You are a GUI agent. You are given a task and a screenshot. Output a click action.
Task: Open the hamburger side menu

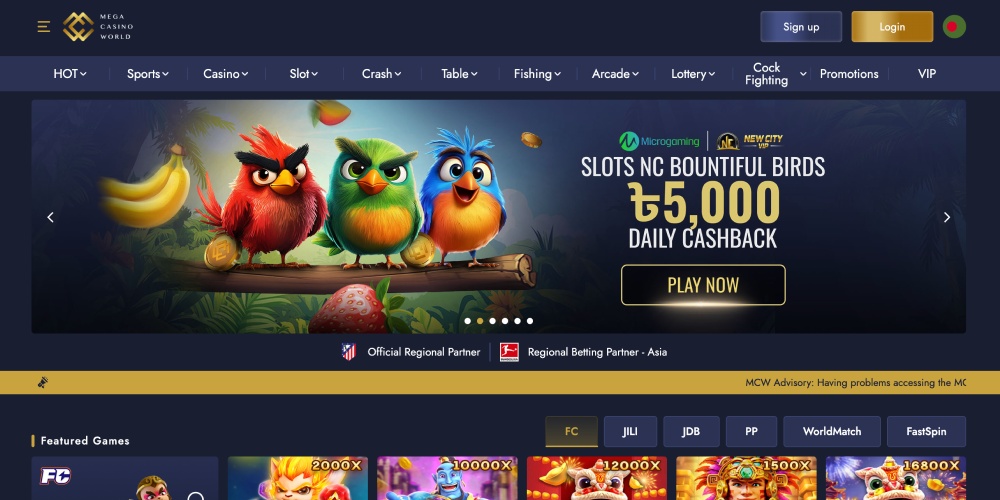(x=43, y=27)
